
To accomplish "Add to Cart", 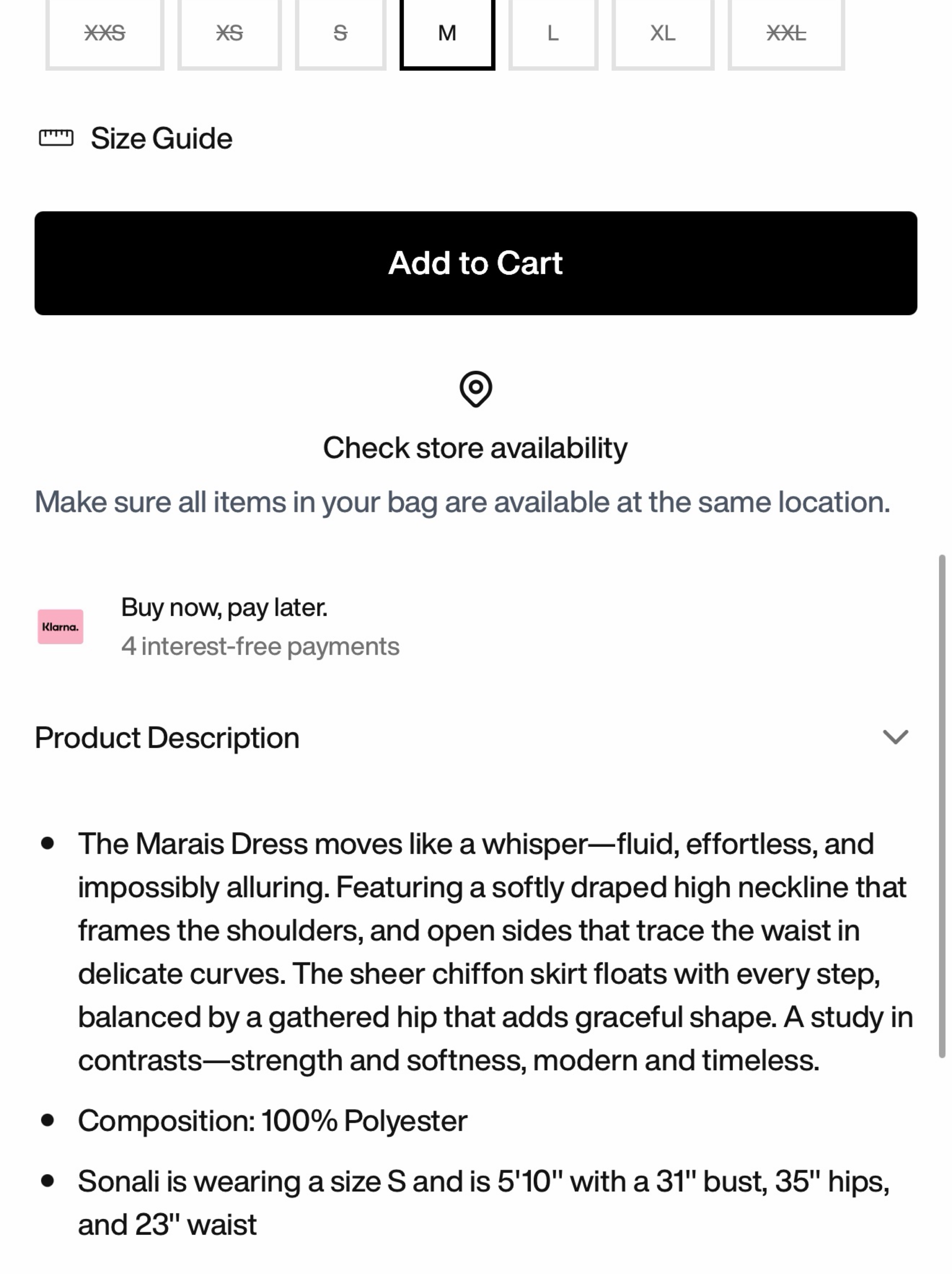I will tap(476, 263).
